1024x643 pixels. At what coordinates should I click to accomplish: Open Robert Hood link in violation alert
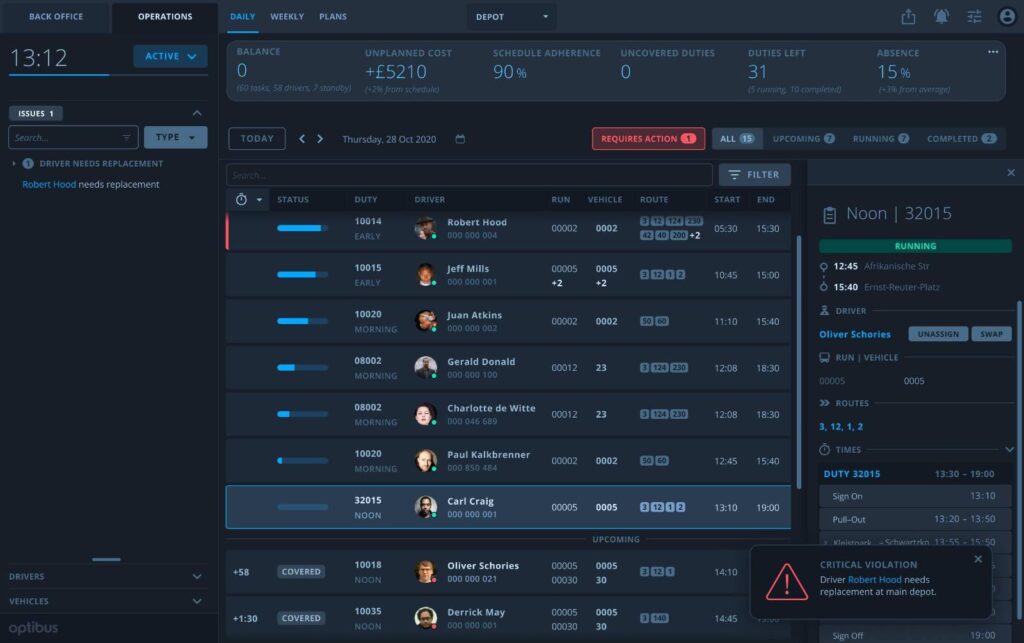pos(874,580)
